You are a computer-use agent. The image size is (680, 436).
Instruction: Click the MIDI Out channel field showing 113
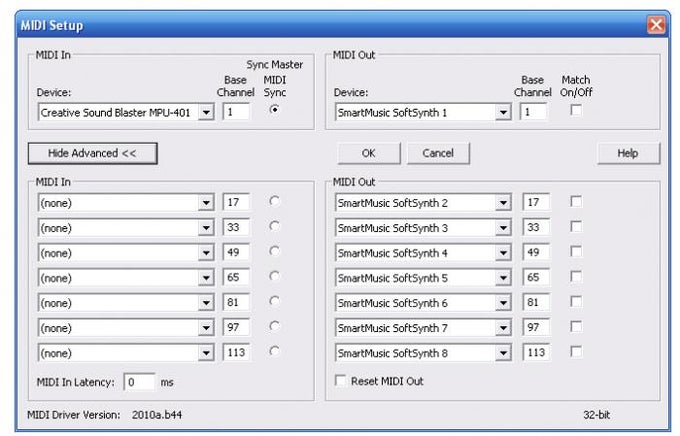(x=536, y=353)
